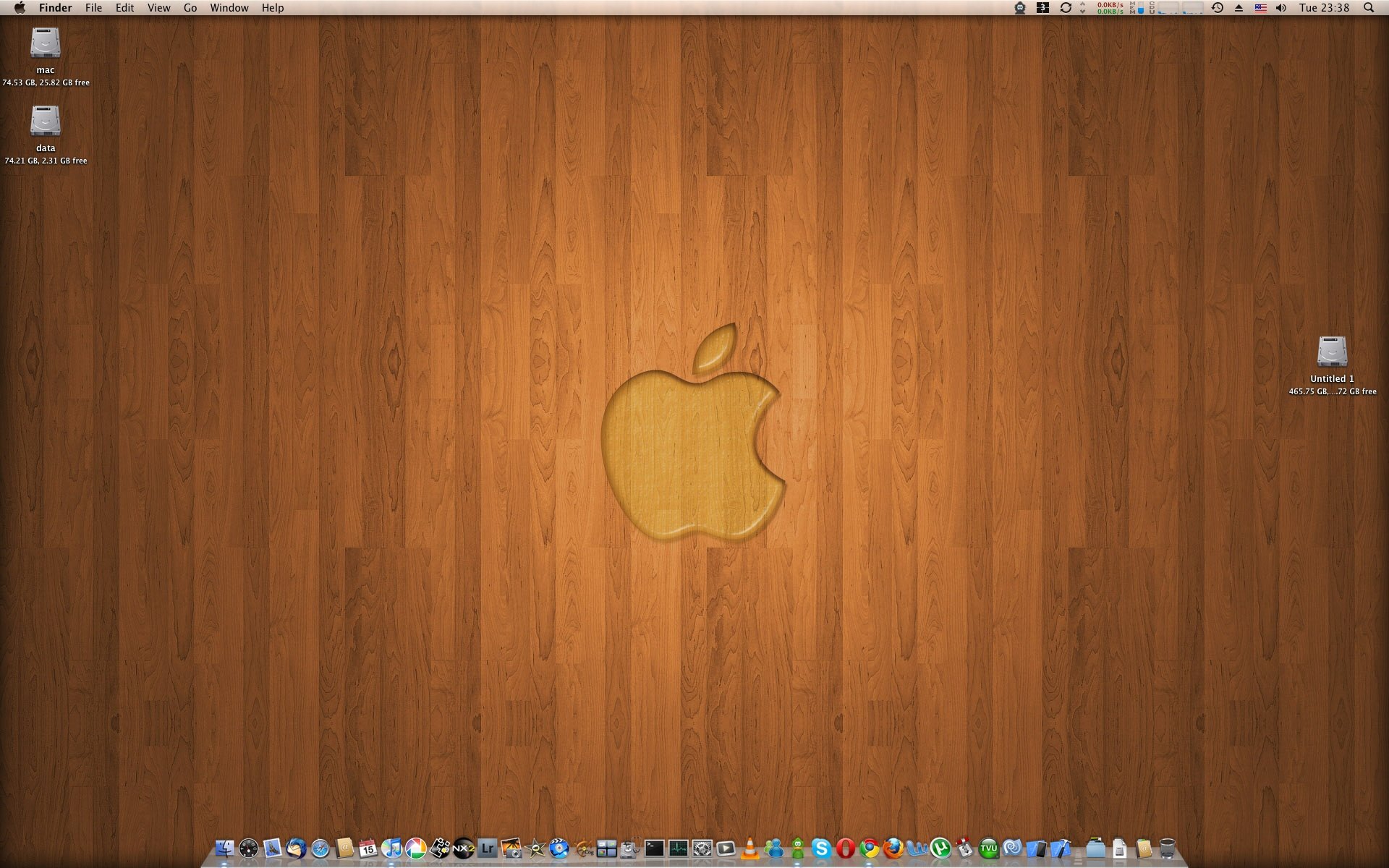Open the Window menu

coord(229,8)
